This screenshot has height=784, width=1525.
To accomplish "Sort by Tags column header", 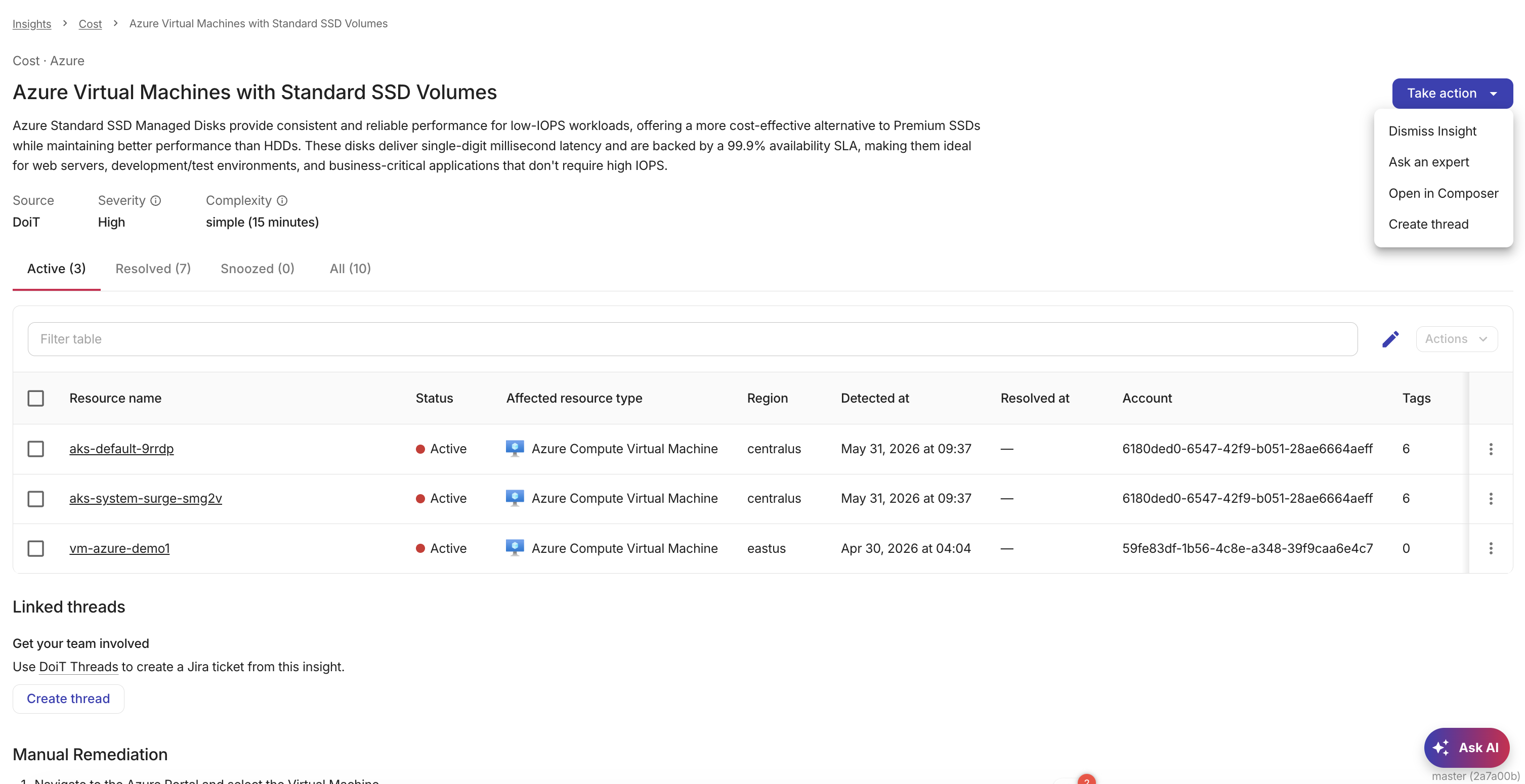I will pyautogui.click(x=1416, y=398).
